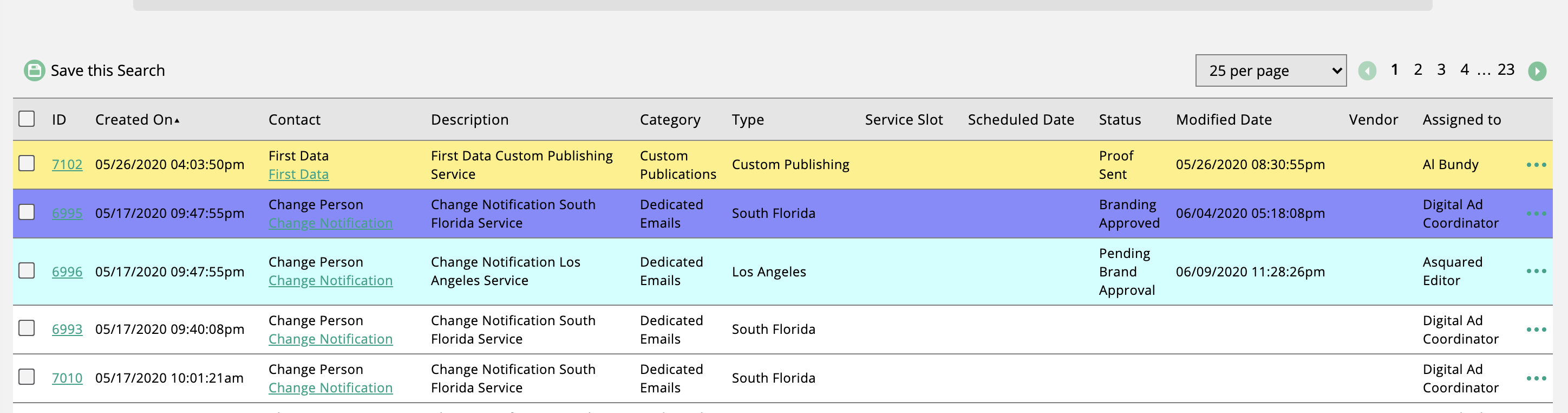The image size is (1568, 413).
Task: Click the Al Bundy assignee cell
Action: click(1451, 164)
